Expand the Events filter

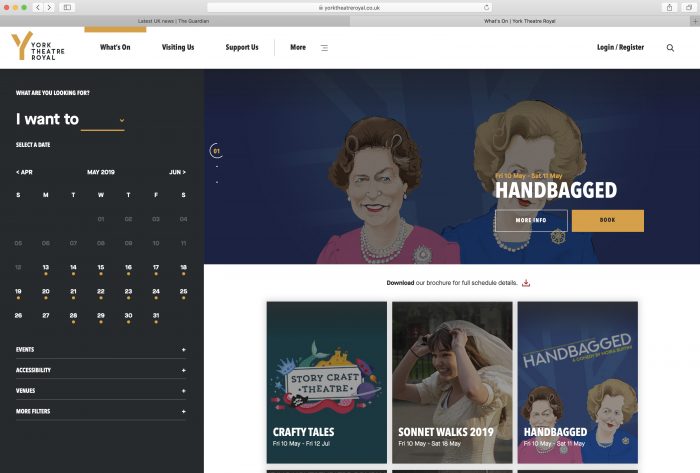coord(101,350)
